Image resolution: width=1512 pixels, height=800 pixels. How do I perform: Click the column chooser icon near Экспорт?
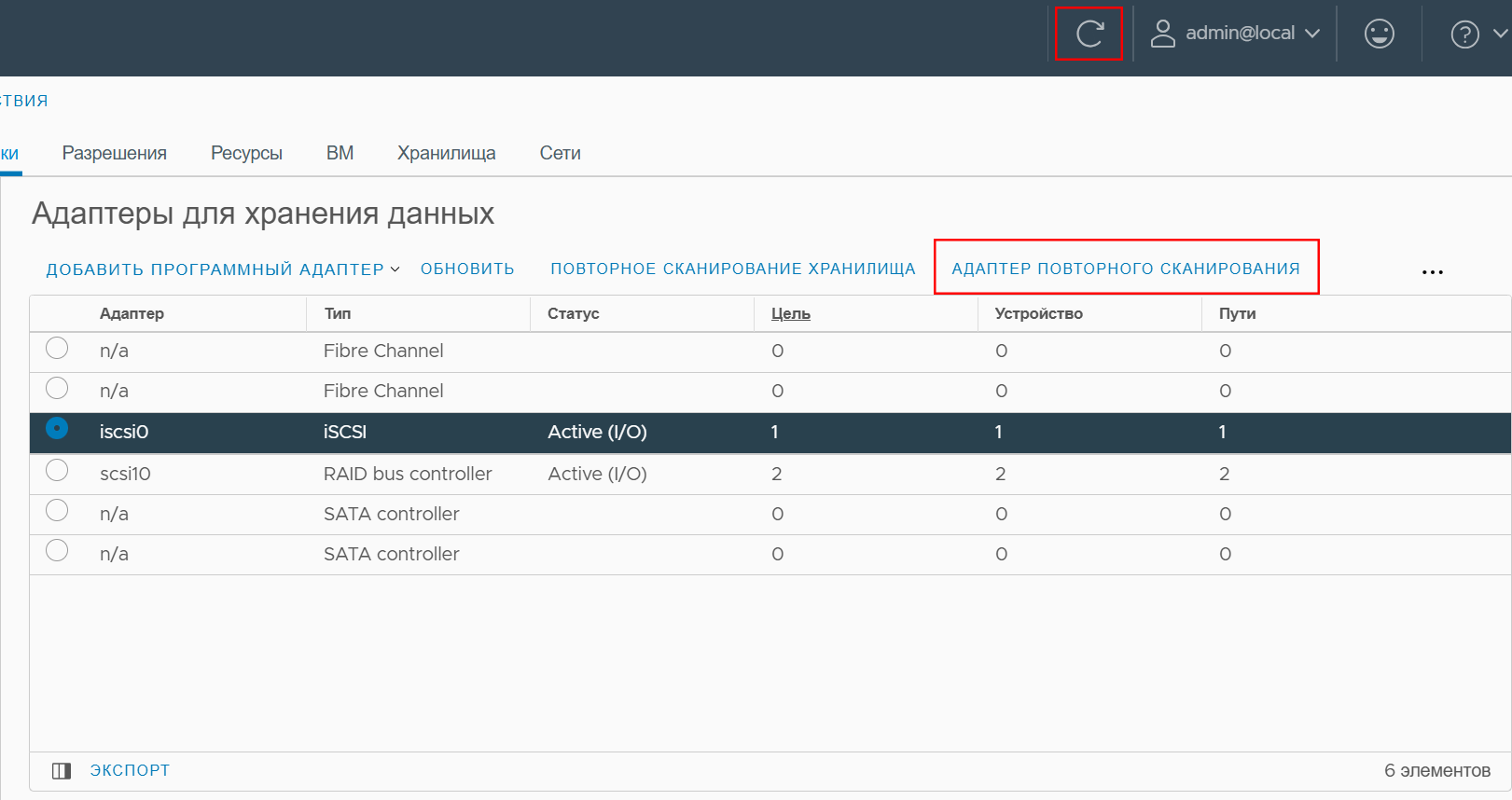(x=62, y=771)
